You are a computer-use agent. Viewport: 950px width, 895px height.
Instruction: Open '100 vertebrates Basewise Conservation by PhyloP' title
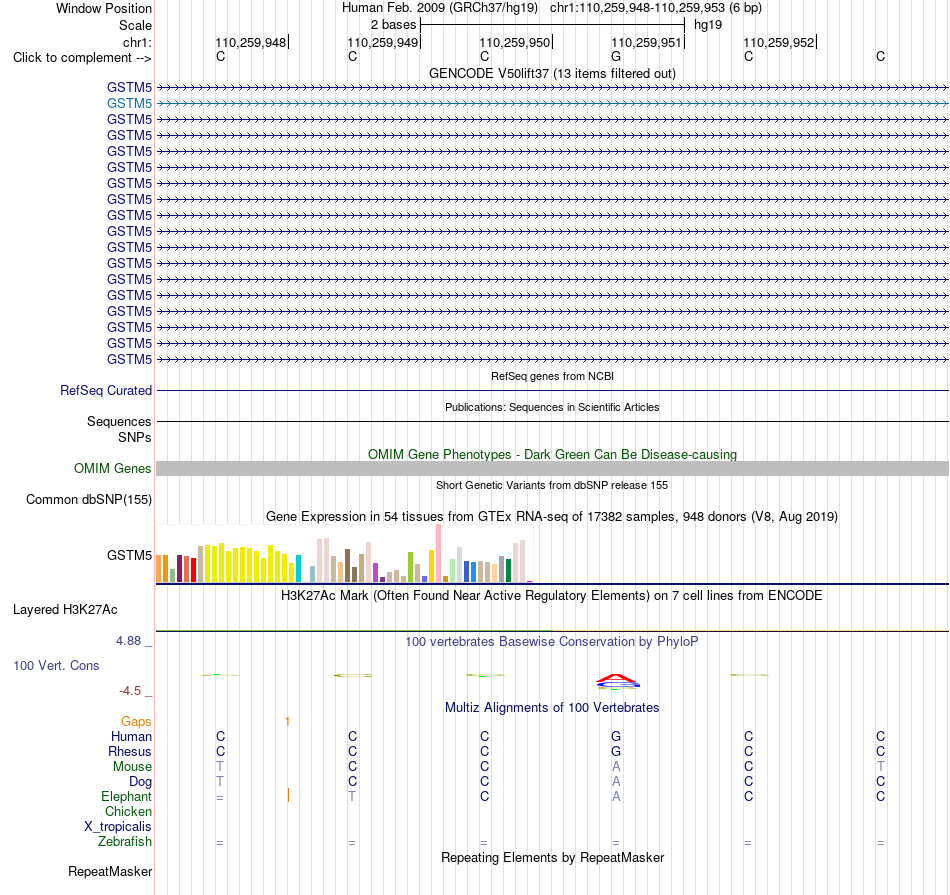tap(552, 641)
